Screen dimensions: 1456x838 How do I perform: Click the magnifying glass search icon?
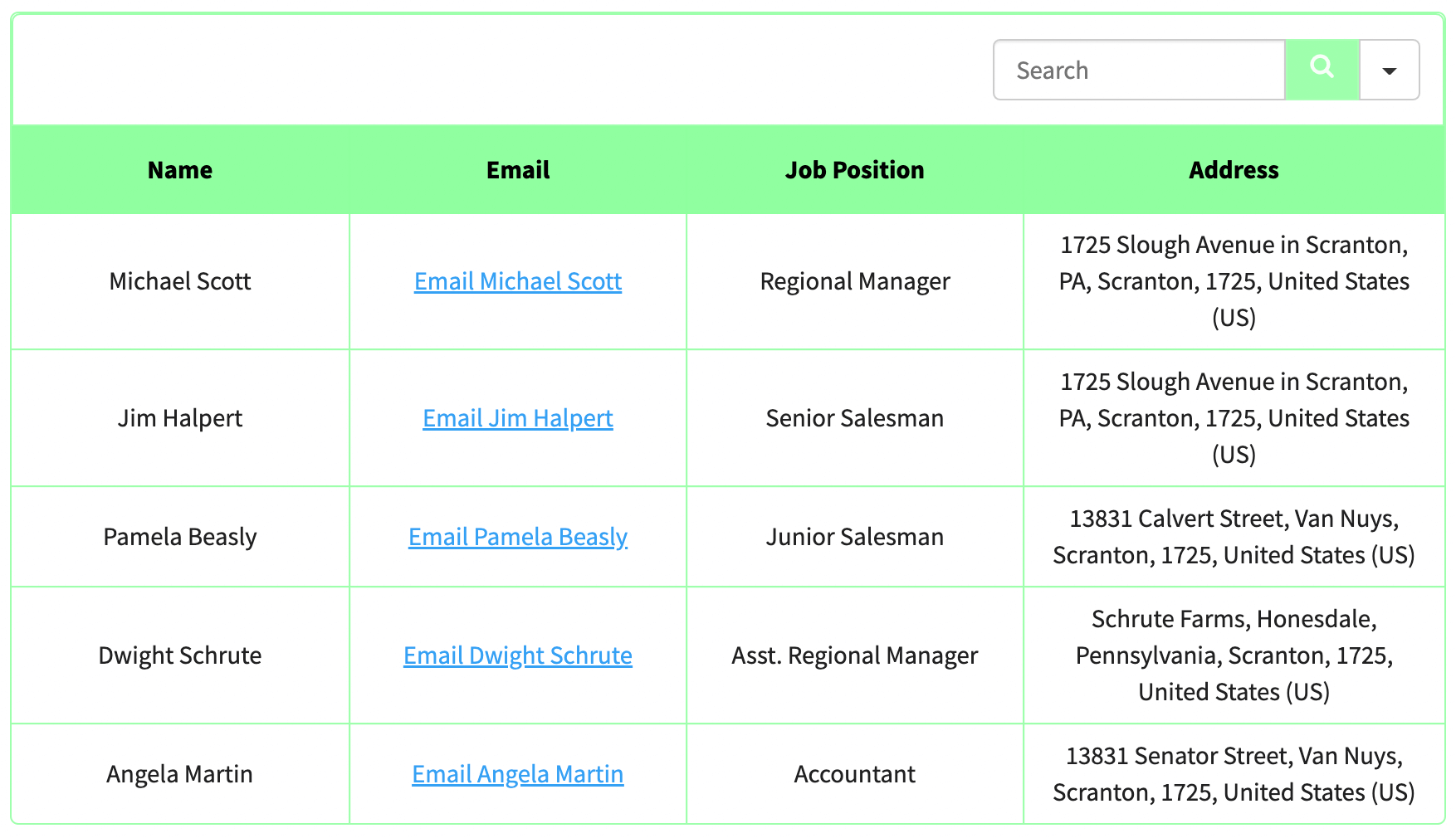click(1322, 68)
